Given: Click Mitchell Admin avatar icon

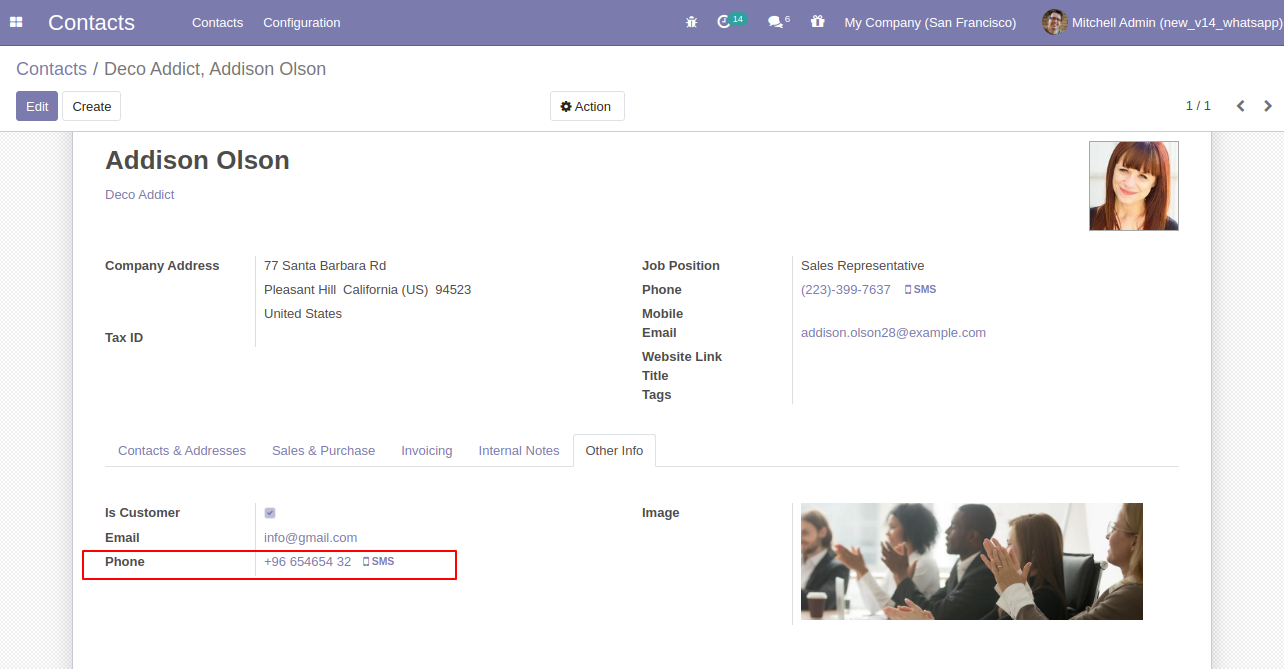Looking at the screenshot, I should point(1054,22).
